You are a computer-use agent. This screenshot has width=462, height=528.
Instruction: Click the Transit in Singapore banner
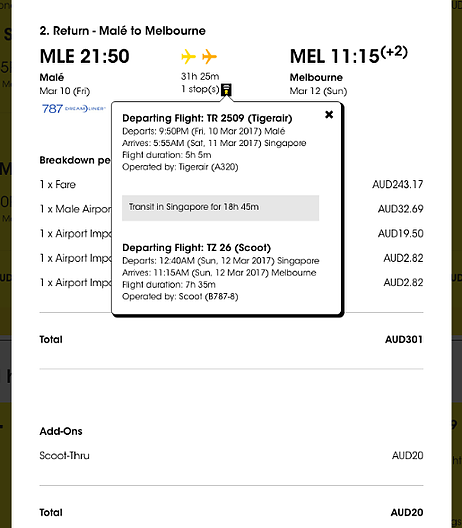point(221,208)
